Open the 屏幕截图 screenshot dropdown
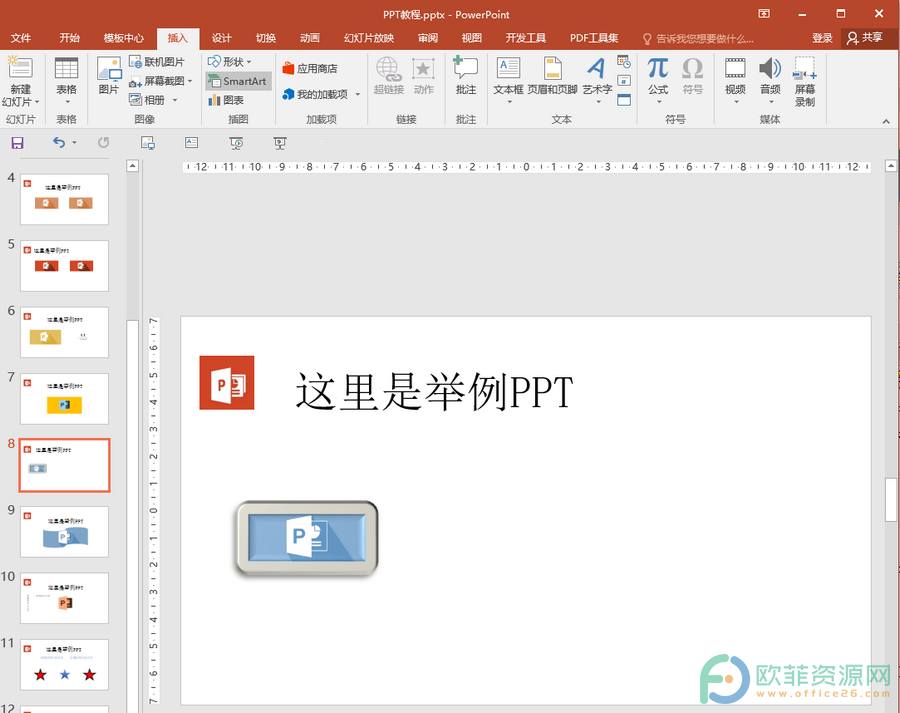This screenshot has height=713, width=900. (190, 81)
